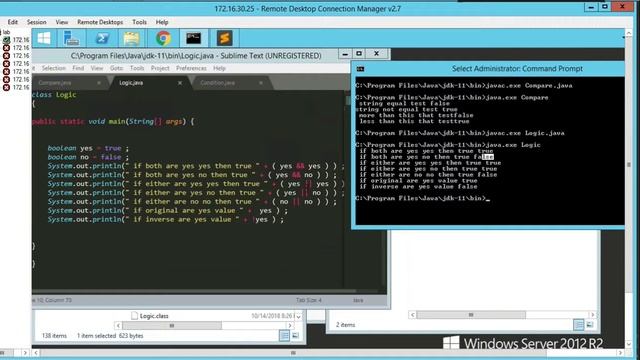Screen dimensions: 640x360
Task: Click the Logic.class file icon
Action: pyautogui.click(x=135, y=316)
